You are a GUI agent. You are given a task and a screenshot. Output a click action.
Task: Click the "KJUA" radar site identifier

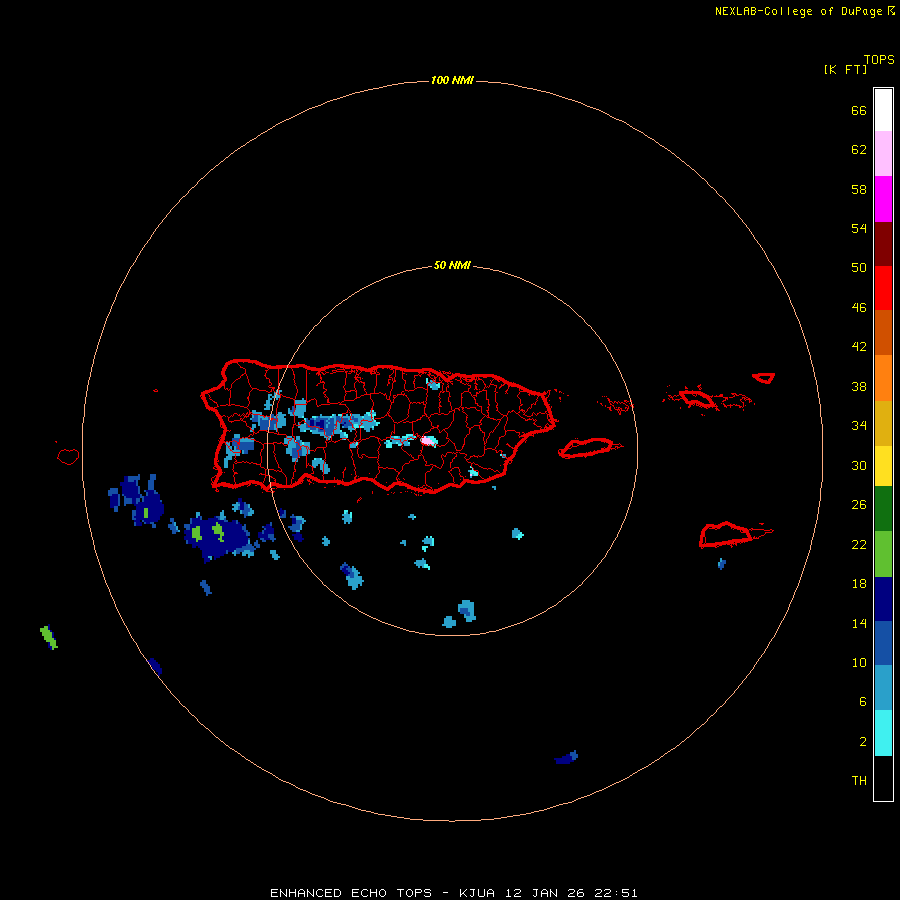pyautogui.click(x=478, y=893)
